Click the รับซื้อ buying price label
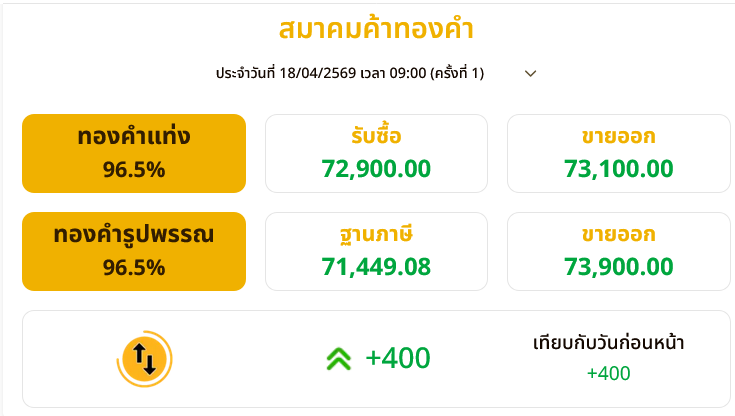This screenshot has width=735, height=416. pos(376,137)
